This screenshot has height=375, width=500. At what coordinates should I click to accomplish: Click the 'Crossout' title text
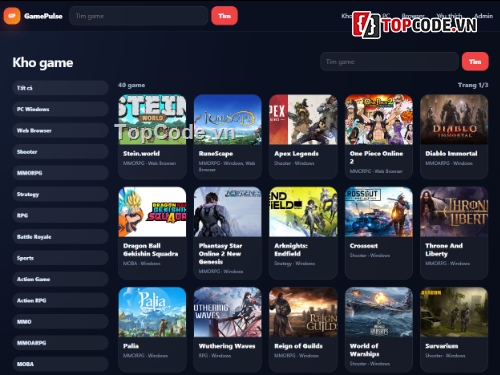[364, 246]
